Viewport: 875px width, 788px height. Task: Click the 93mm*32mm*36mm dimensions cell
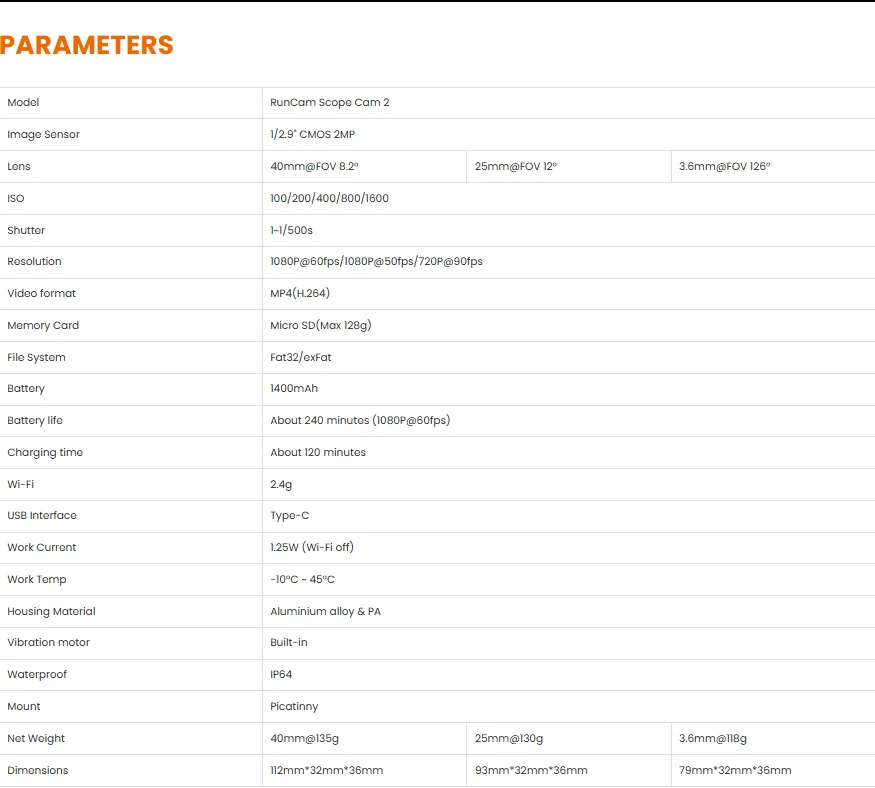pyautogui.click(x=531, y=770)
